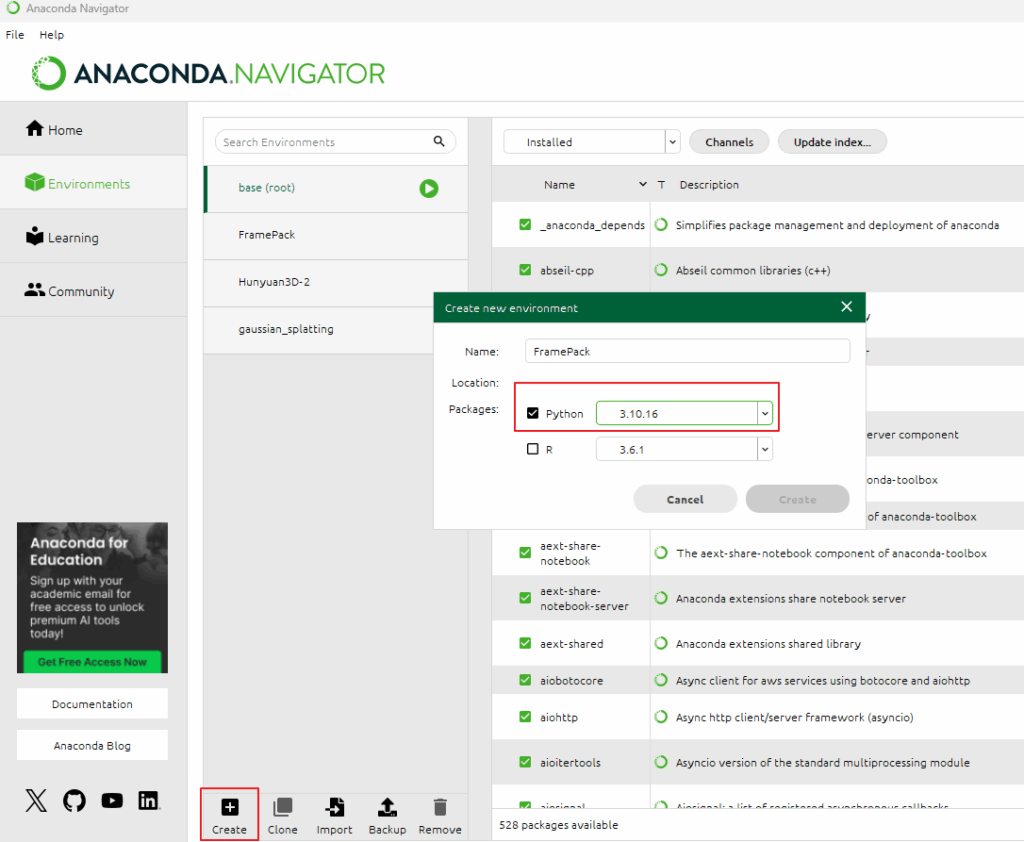This screenshot has width=1024, height=842.
Task: Toggle the aext-share-notebook-server package checkbox
Action: coord(525,598)
